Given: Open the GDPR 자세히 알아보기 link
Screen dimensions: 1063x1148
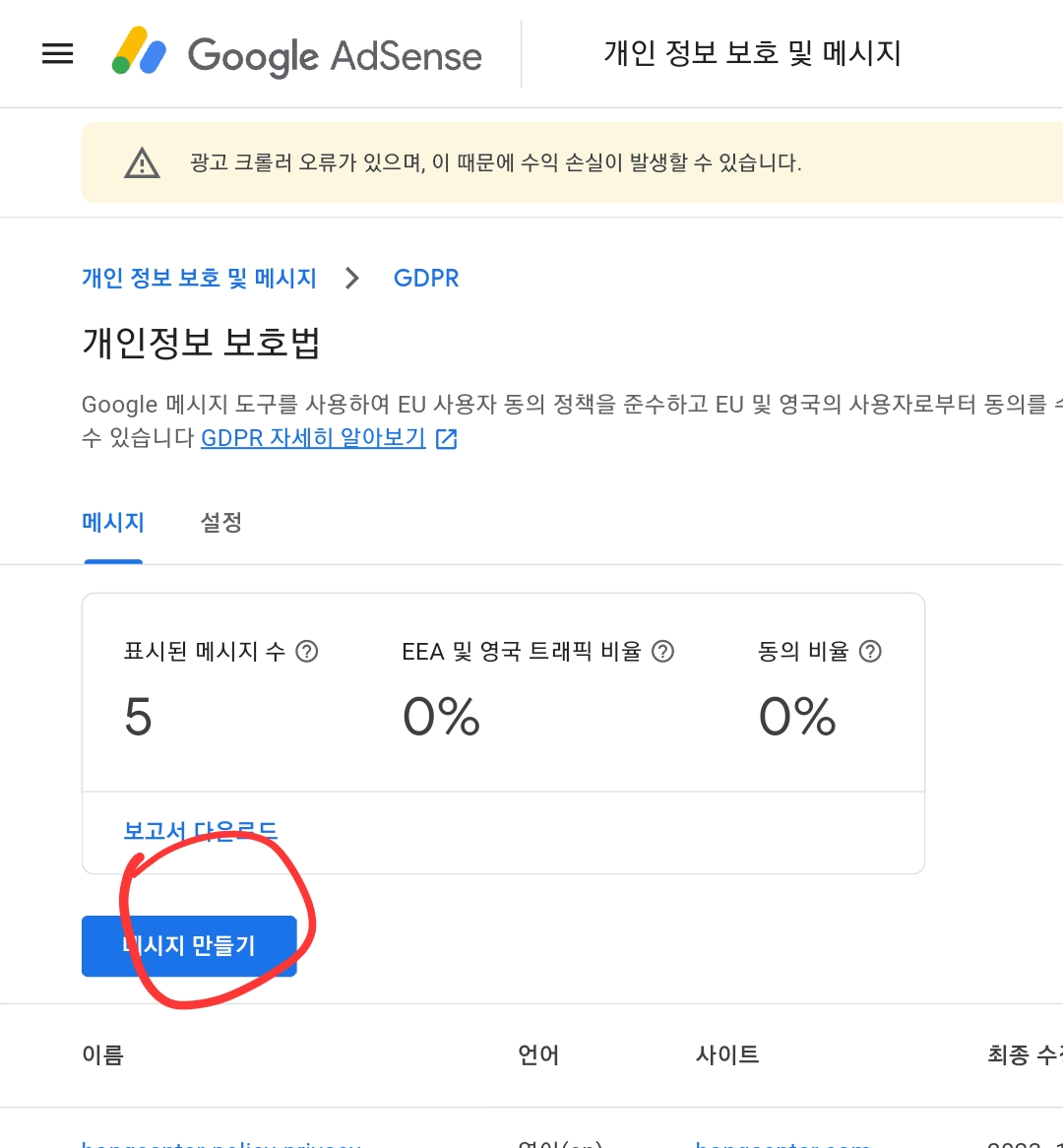Looking at the screenshot, I should pos(311,437).
